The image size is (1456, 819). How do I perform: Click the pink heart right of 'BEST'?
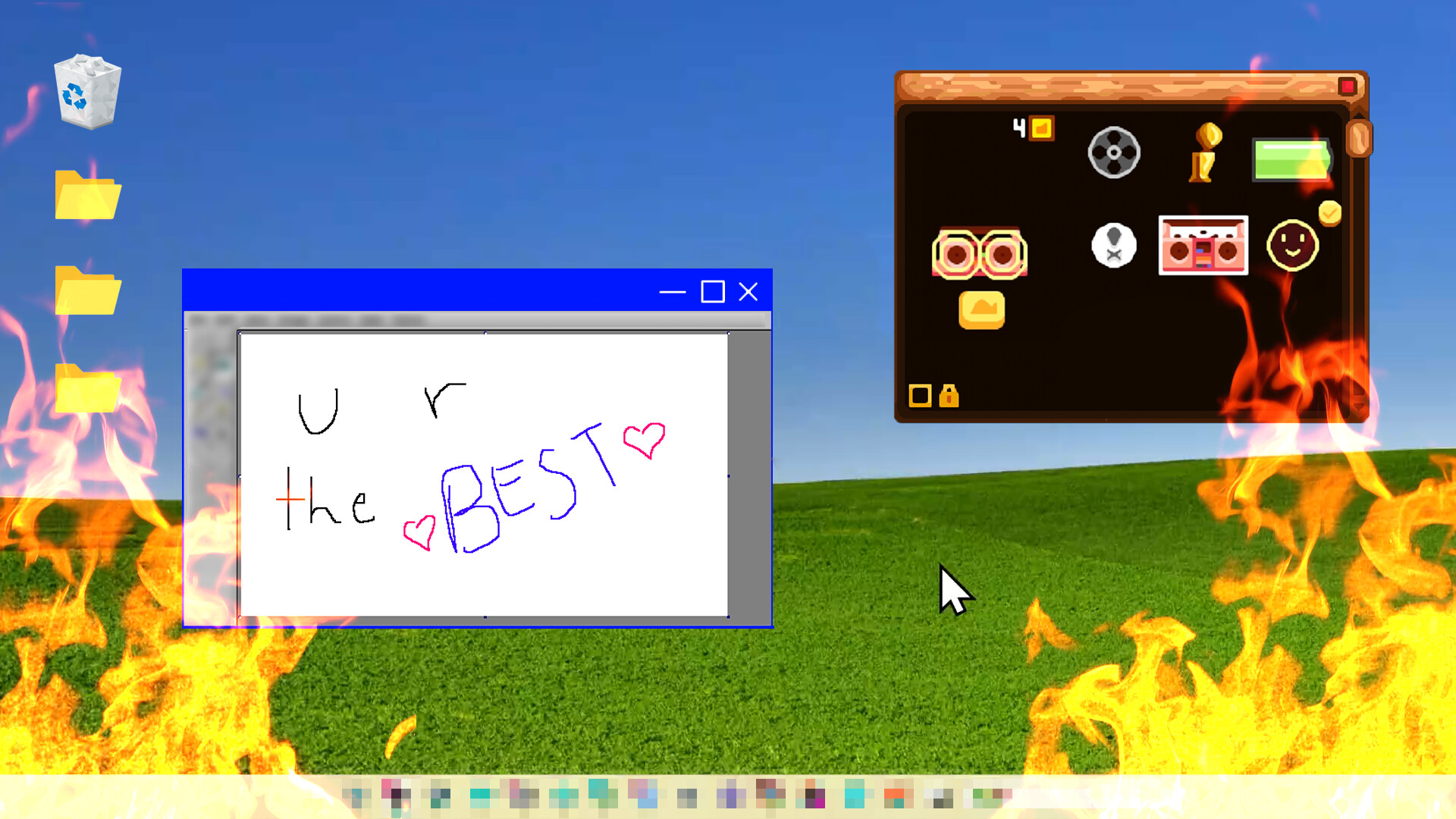[x=645, y=440]
